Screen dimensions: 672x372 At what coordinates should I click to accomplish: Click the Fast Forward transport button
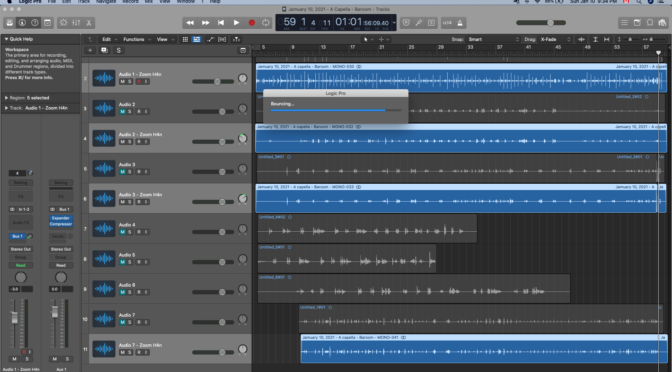(205, 23)
